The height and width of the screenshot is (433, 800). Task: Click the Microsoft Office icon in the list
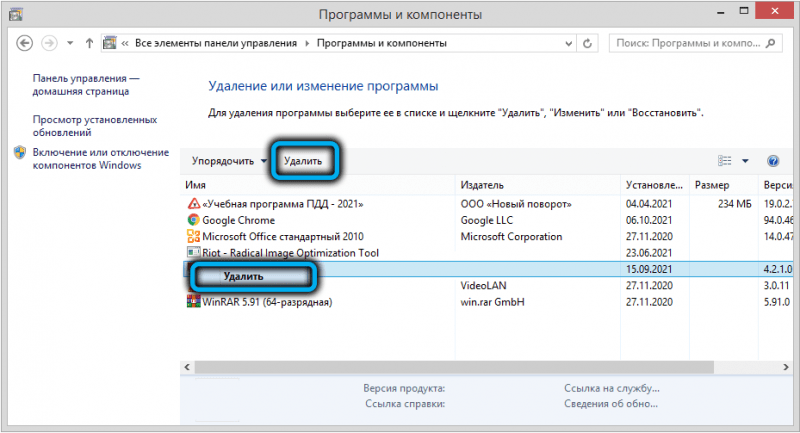tap(193, 236)
